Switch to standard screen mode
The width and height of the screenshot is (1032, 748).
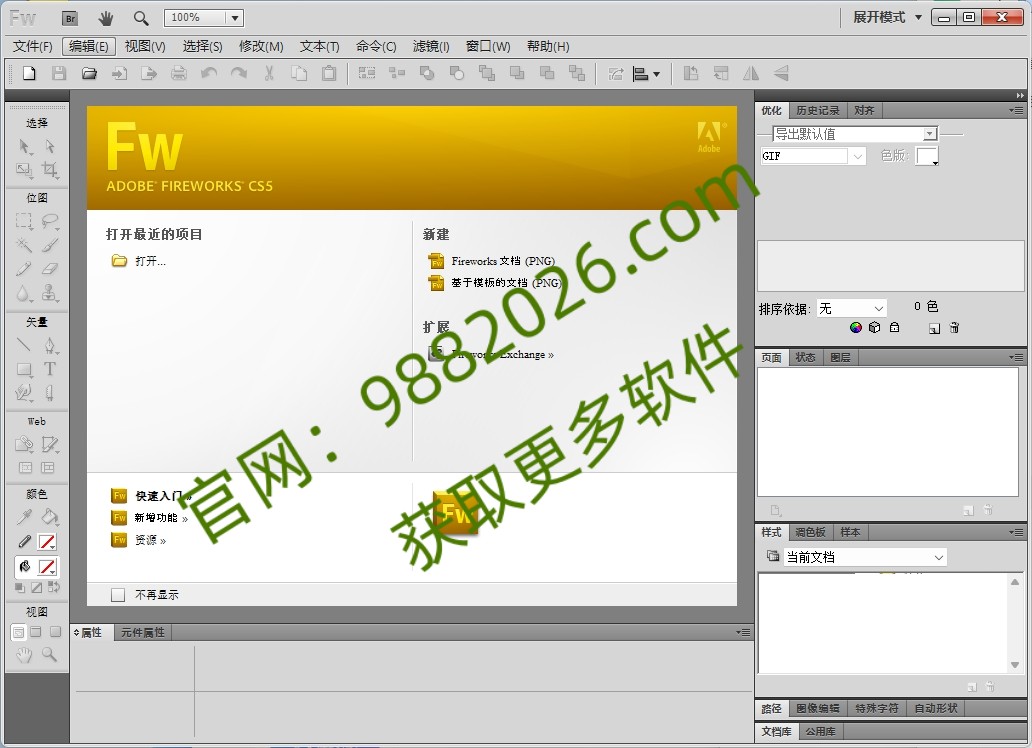point(18,632)
